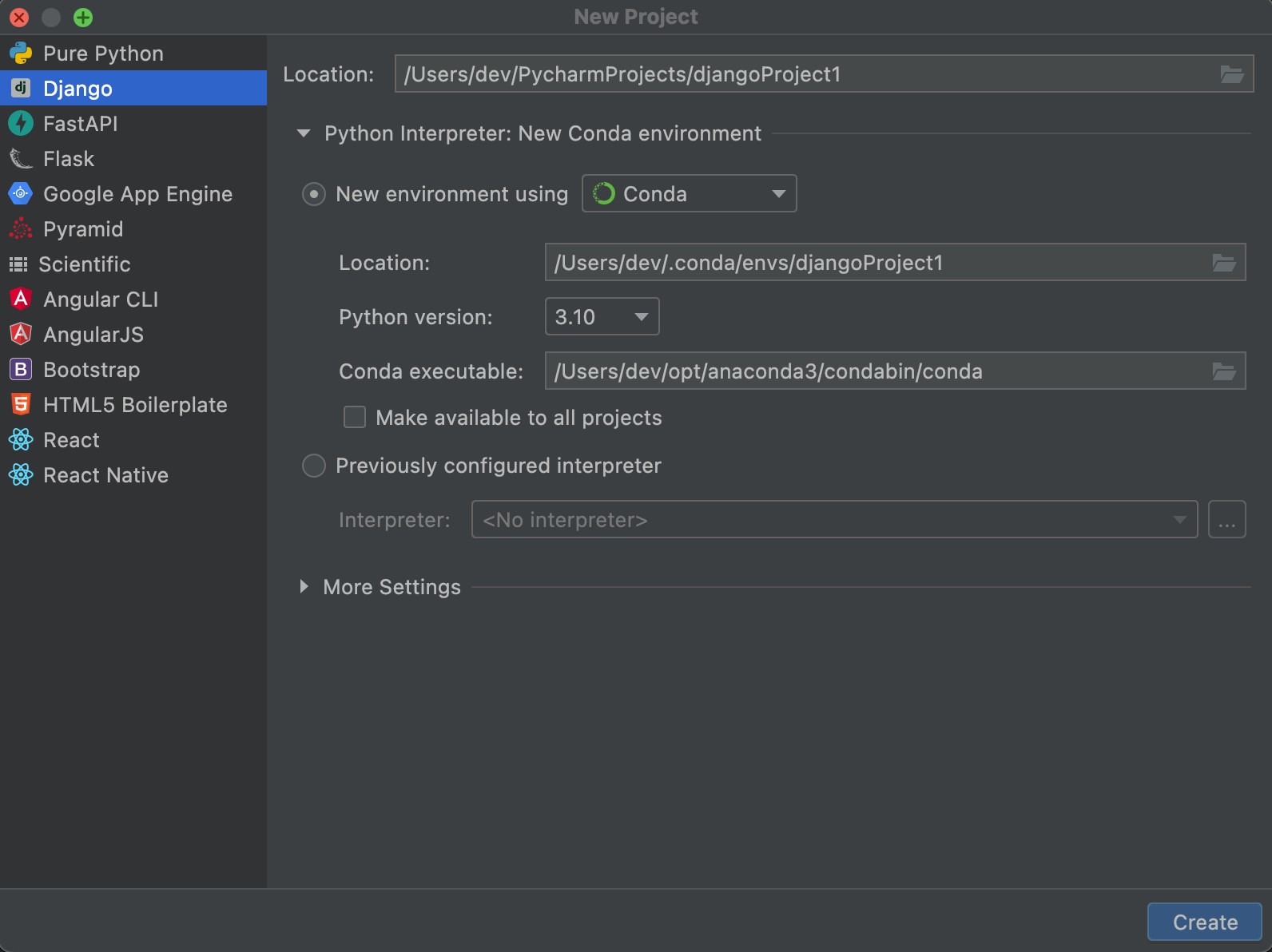The width and height of the screenshot is (1272, 952).
Task: Click the Angular CLI label text
Action: (101, 299)
